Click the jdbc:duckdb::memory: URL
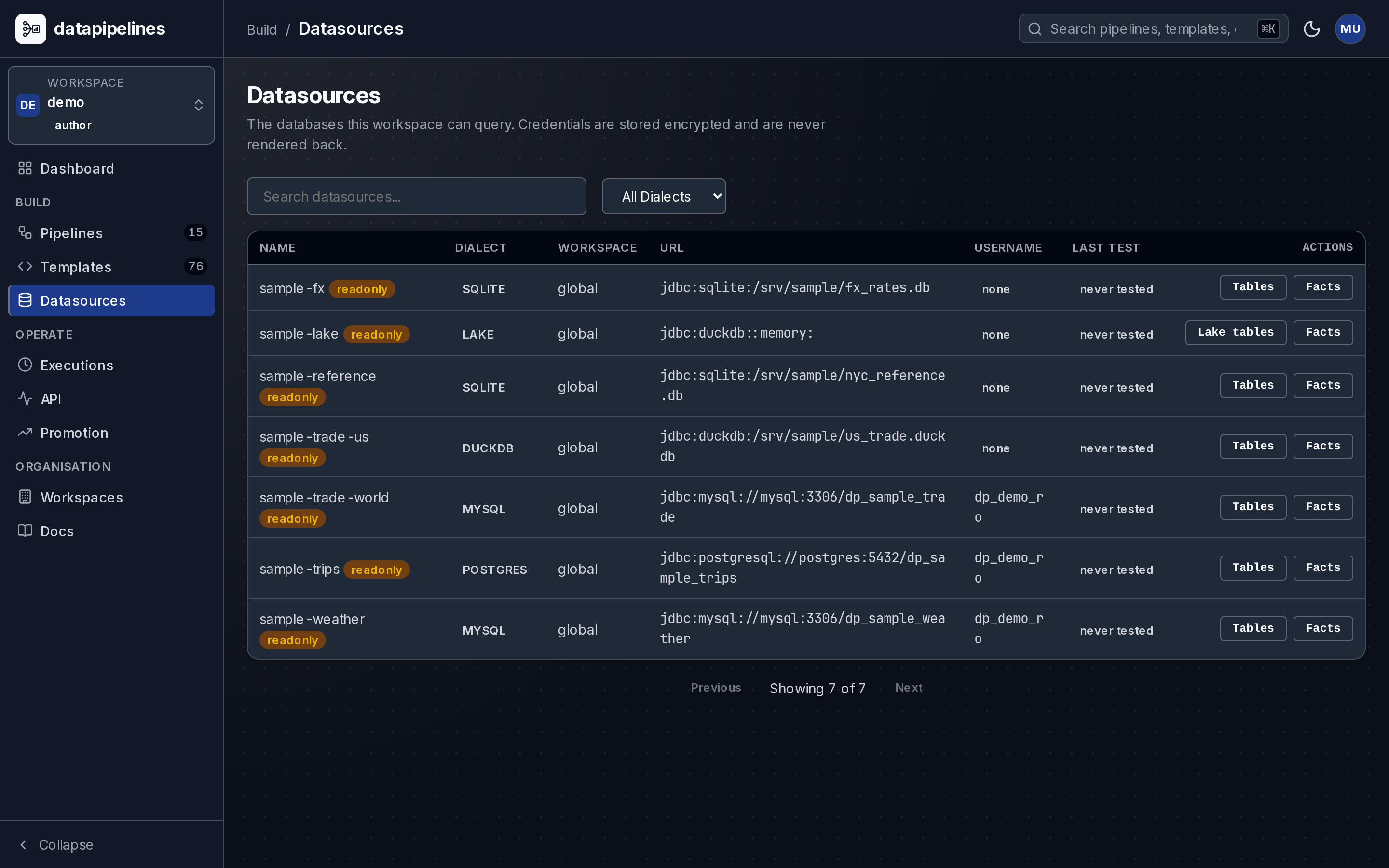This screenshot has width=1389, height=868. tap(736, 333)
